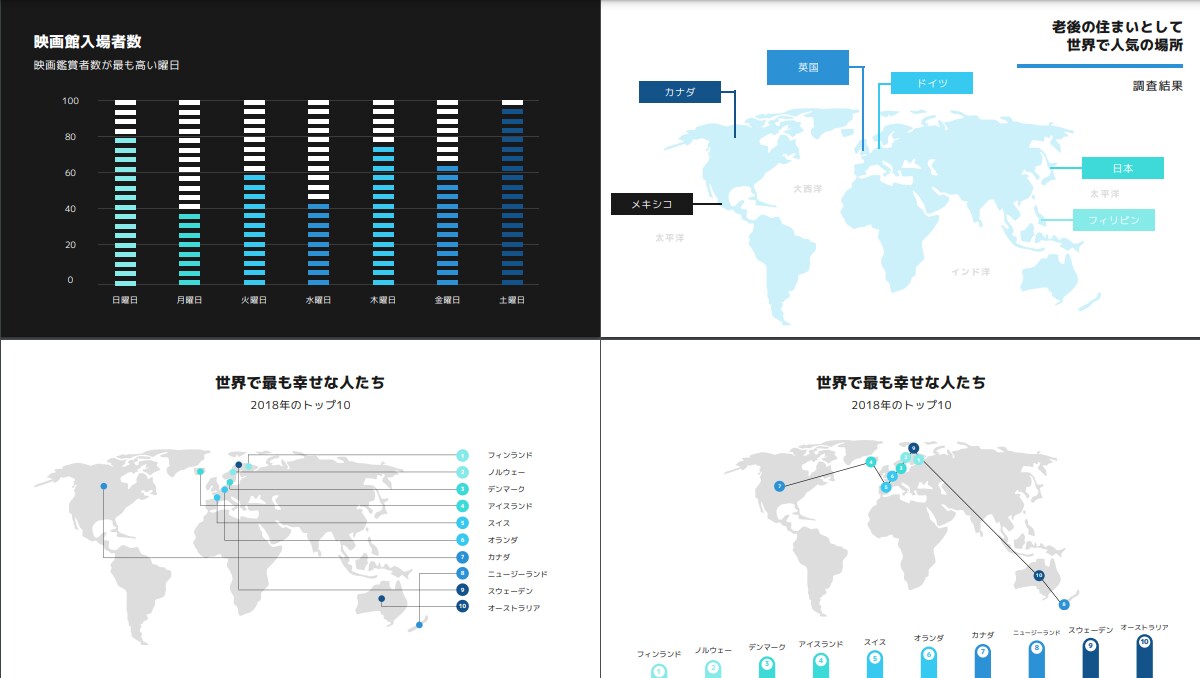Click the numbered 10 marker on Australia's landmass
The width and height of the screenshot is (1200, 678).
1039,575
